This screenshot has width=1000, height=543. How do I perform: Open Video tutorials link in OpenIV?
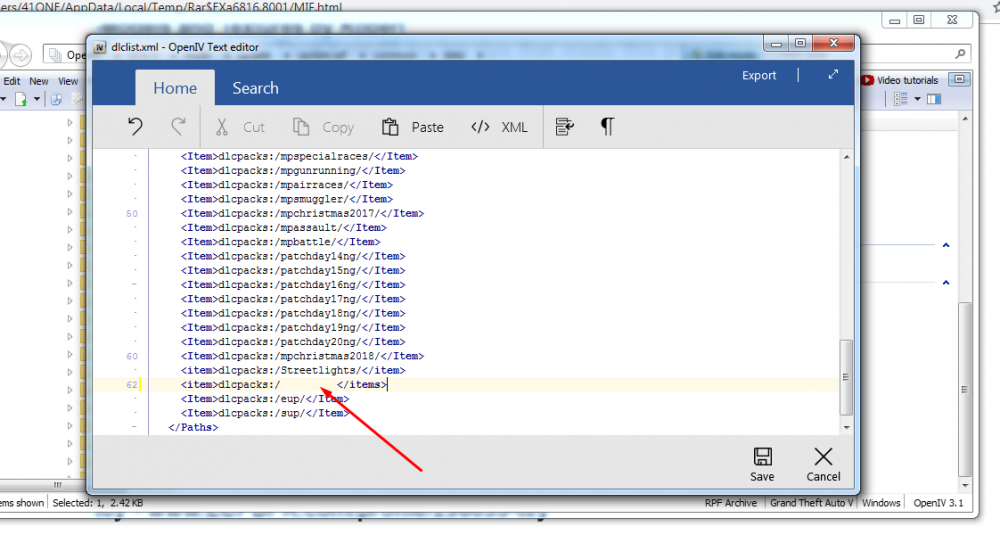point(907,80)
